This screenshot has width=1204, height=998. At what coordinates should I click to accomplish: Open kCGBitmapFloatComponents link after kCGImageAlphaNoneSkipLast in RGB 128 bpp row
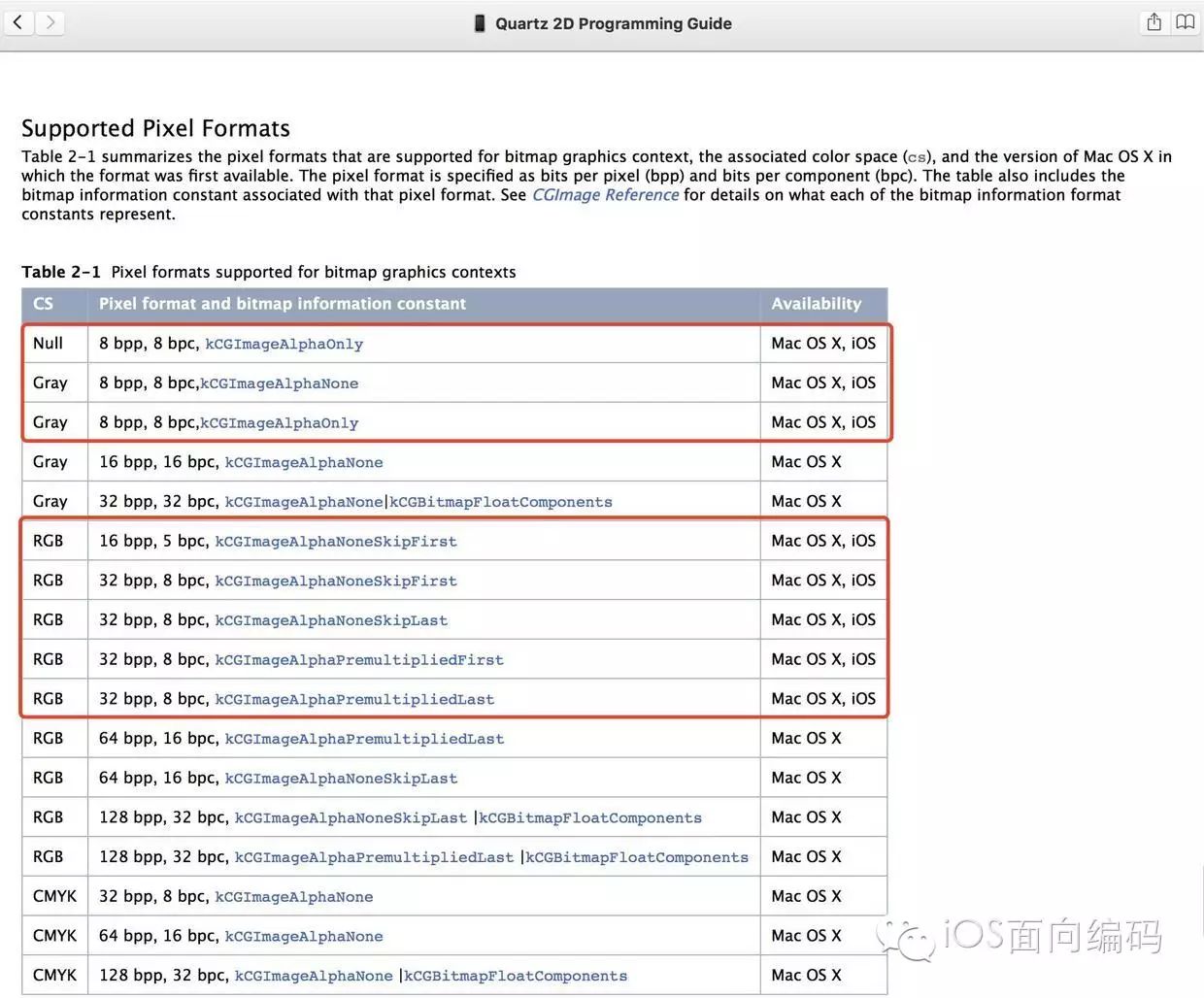[590, 818]
